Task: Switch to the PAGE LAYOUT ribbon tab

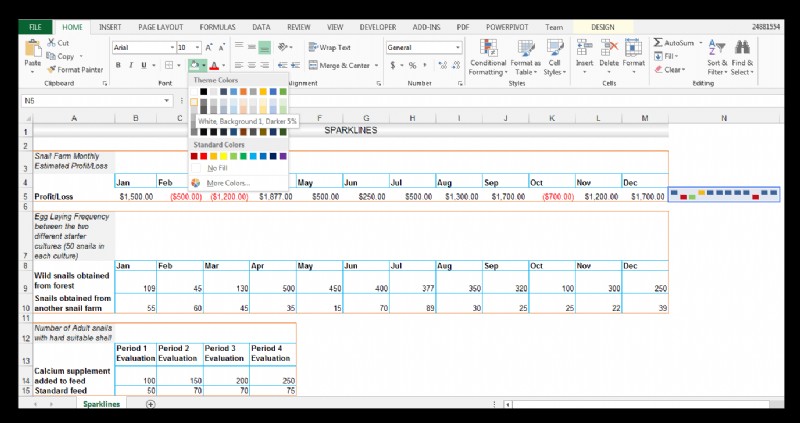Action: (x=160, y=27)
